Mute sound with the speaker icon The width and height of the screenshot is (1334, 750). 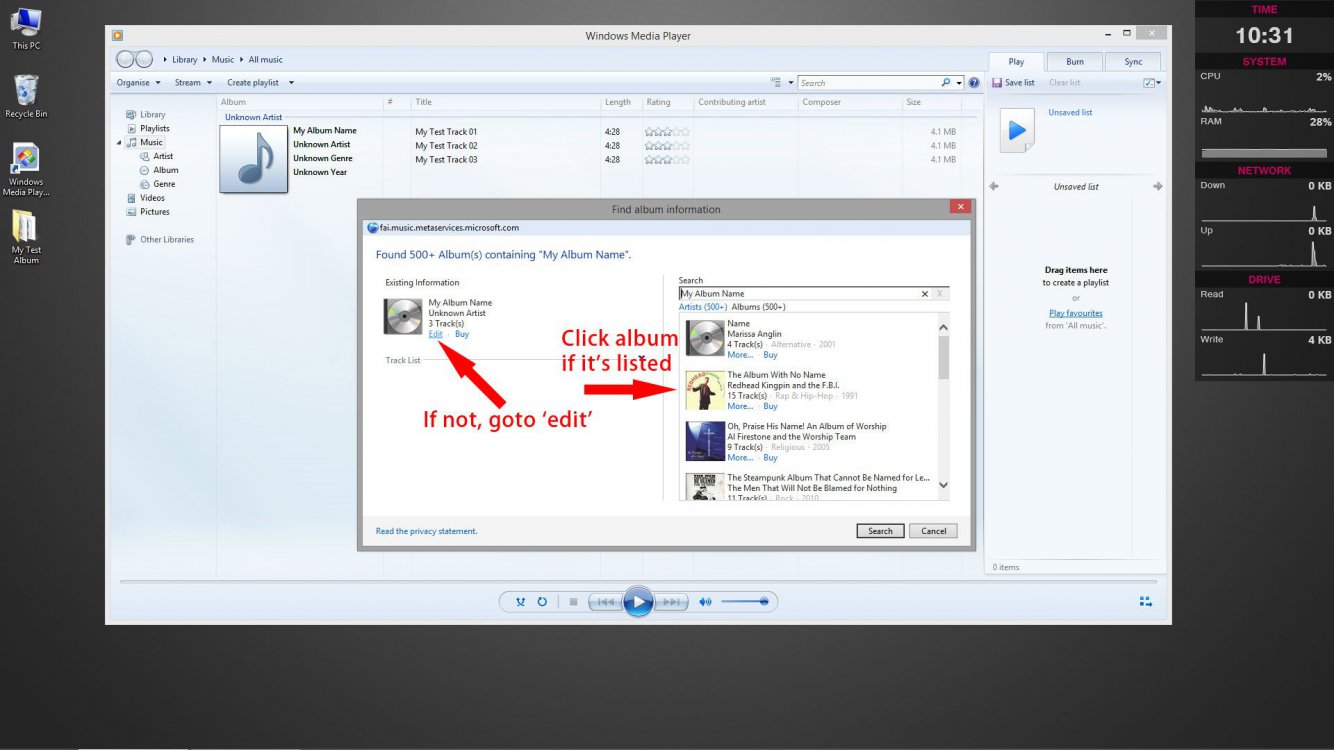click(705, 602)
